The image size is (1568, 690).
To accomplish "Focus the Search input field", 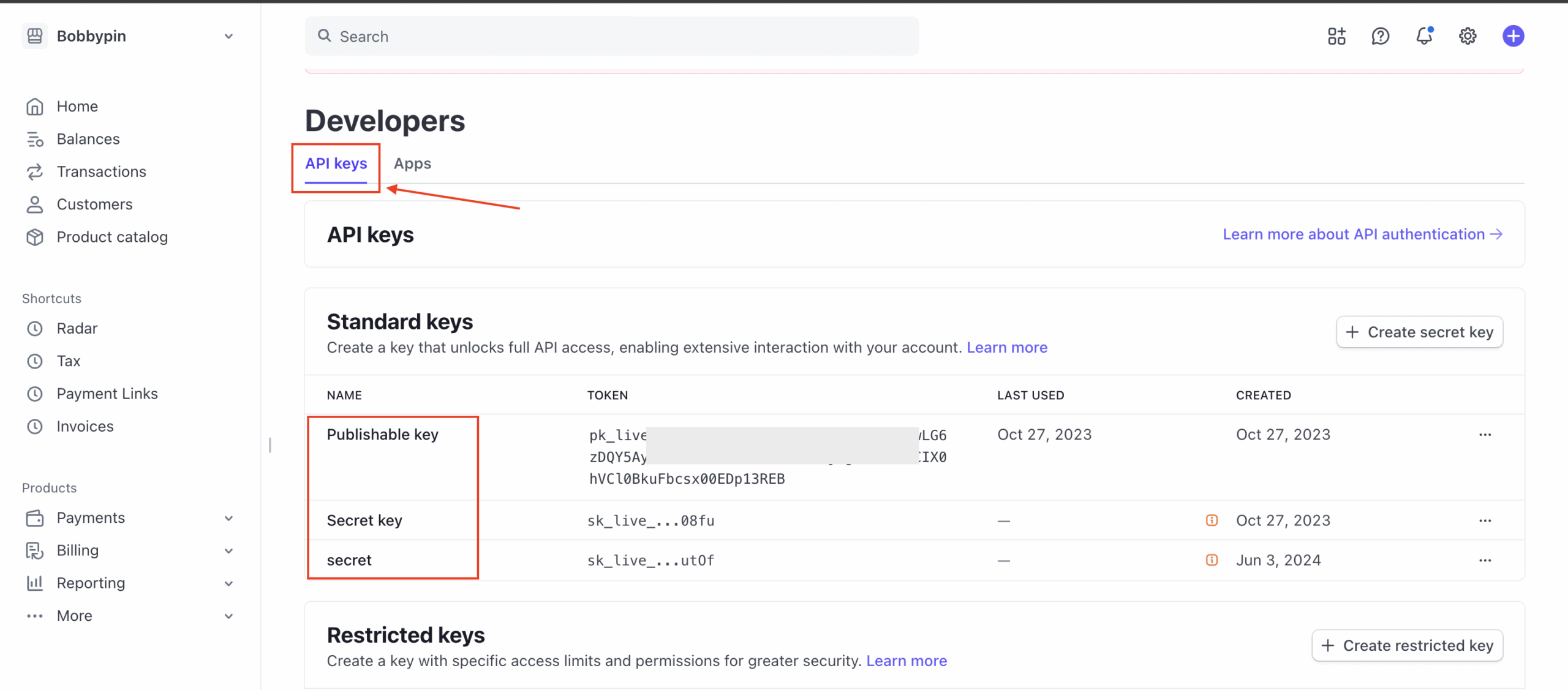I will 611,37.
